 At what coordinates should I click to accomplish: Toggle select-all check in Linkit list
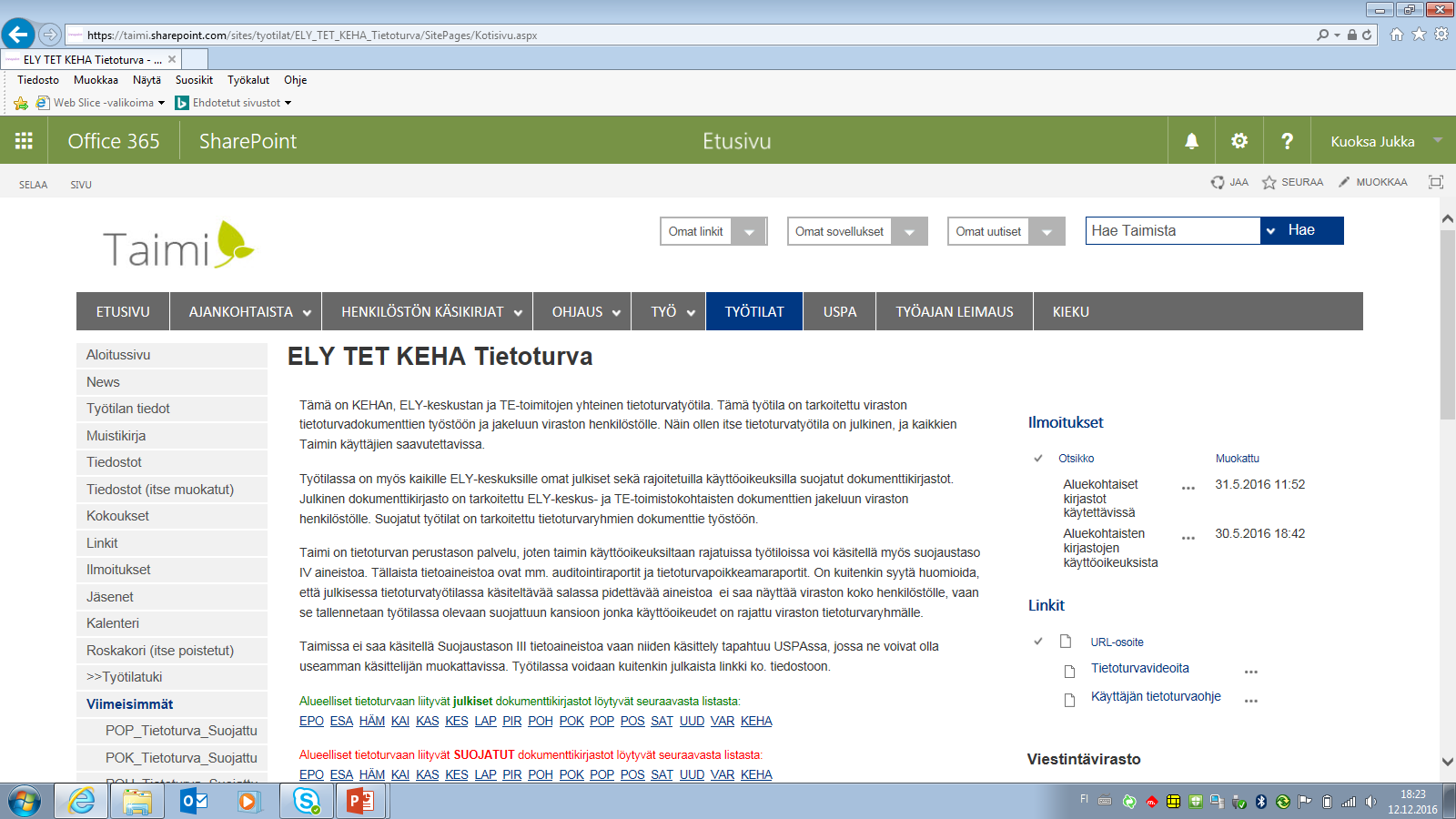point(1038,641)
